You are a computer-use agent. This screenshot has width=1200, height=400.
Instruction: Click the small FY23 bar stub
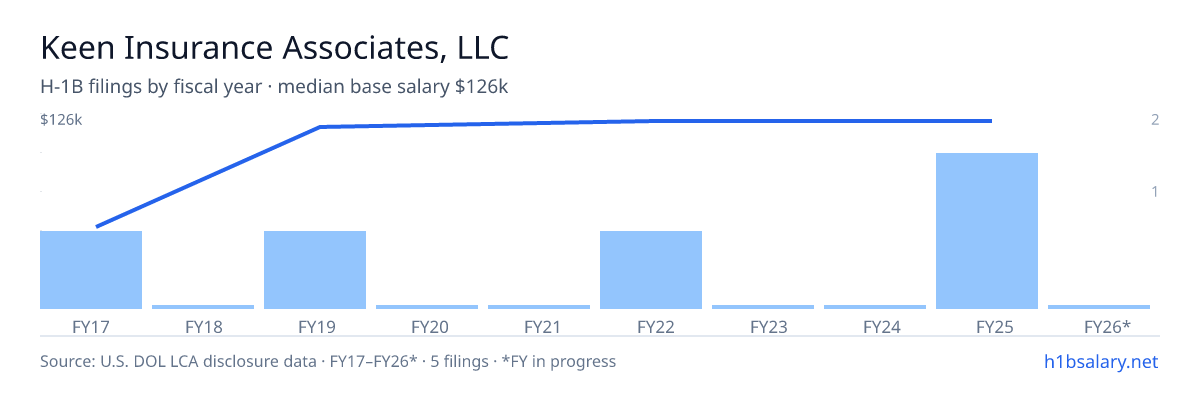763,307
